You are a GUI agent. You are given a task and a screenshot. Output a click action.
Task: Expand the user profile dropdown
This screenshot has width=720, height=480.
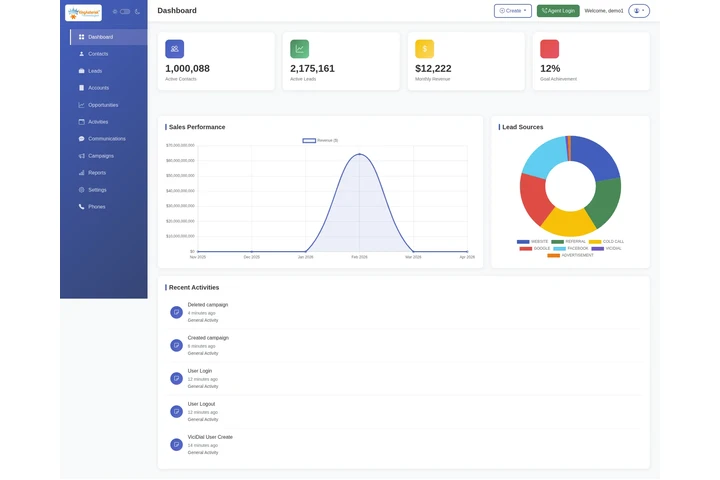[639, 11]
